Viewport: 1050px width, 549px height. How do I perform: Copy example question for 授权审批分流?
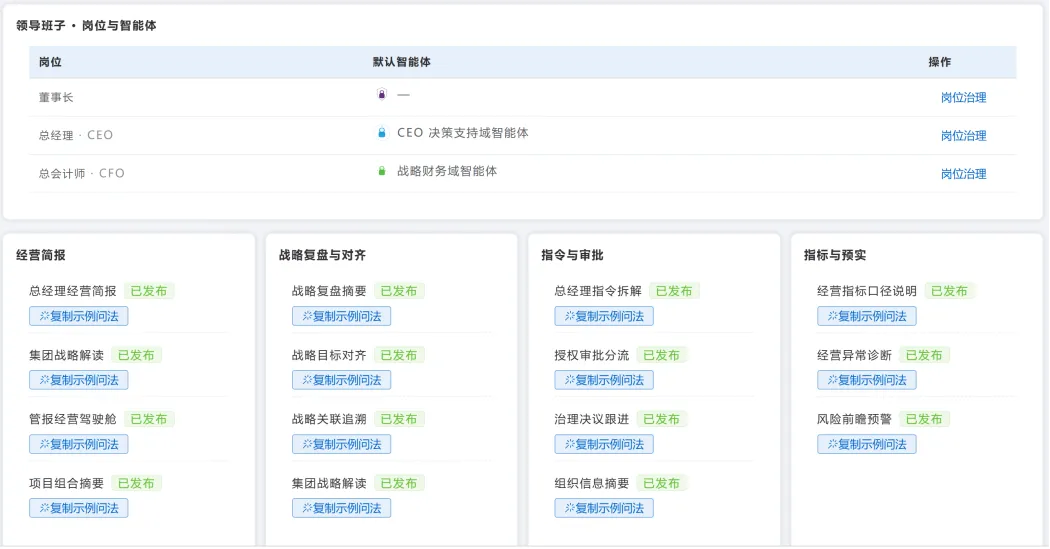pos(604,380)
